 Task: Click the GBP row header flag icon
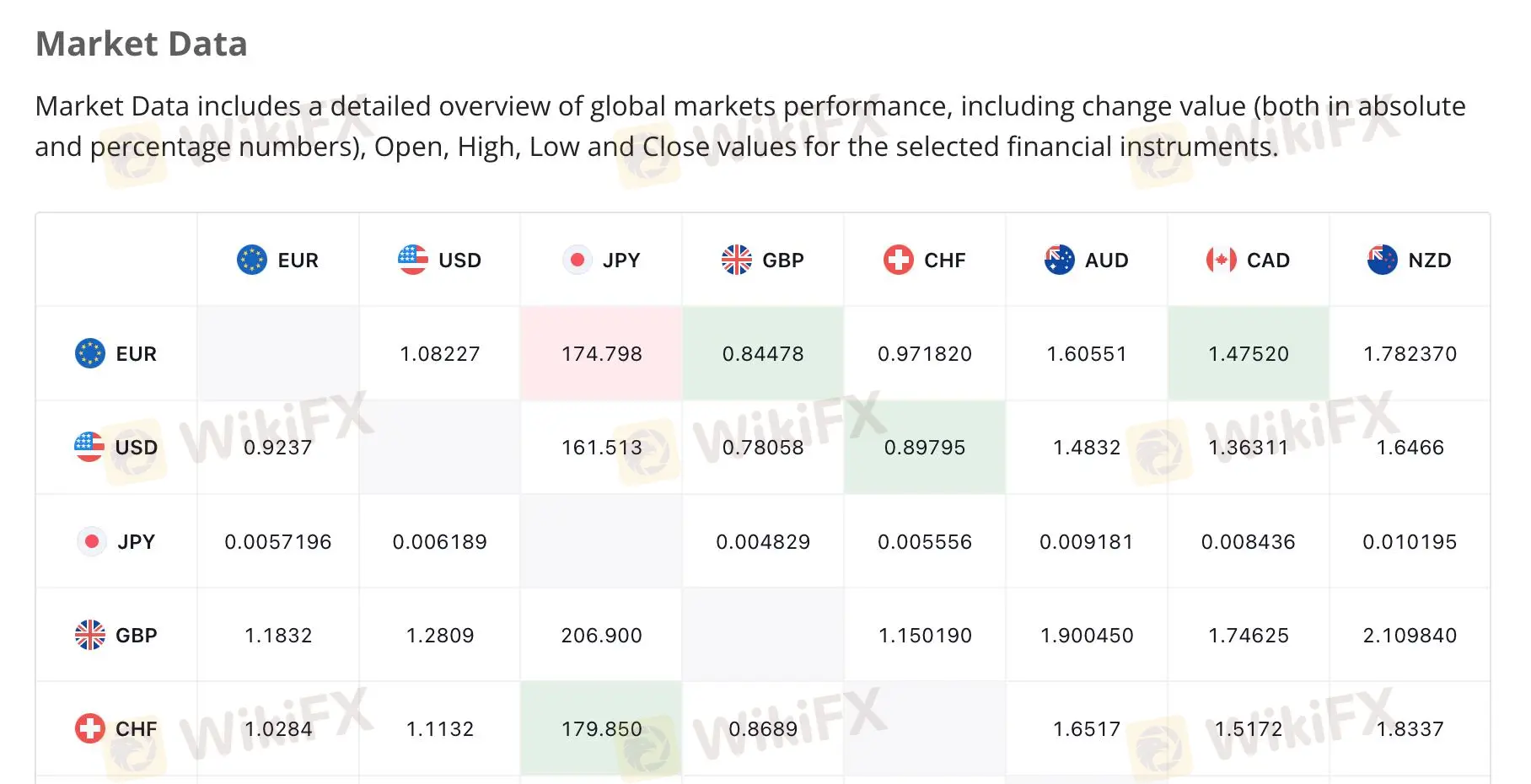pyautogui.click(x=90, y=635)
